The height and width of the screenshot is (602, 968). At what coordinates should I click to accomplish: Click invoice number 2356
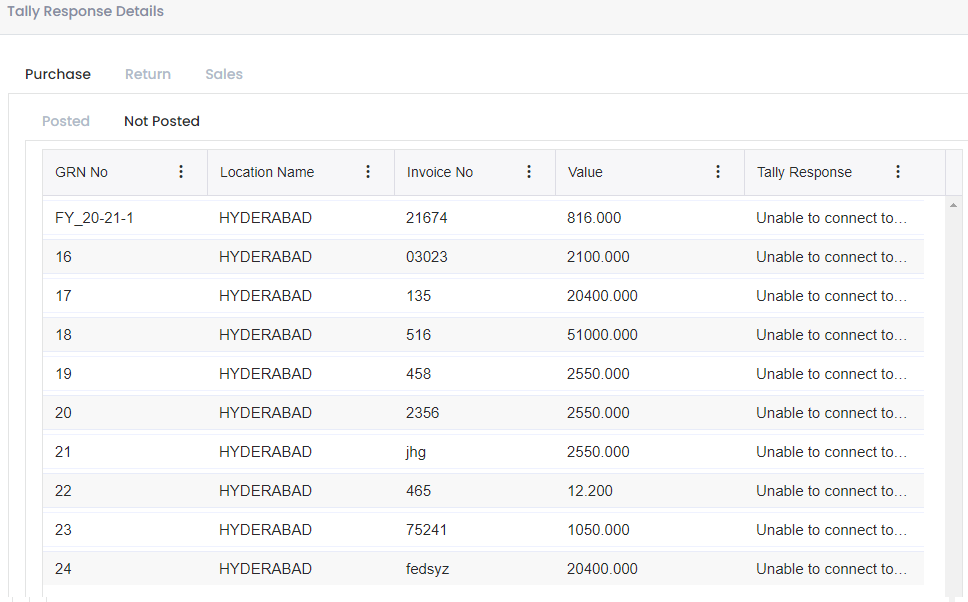pos(422,412)
